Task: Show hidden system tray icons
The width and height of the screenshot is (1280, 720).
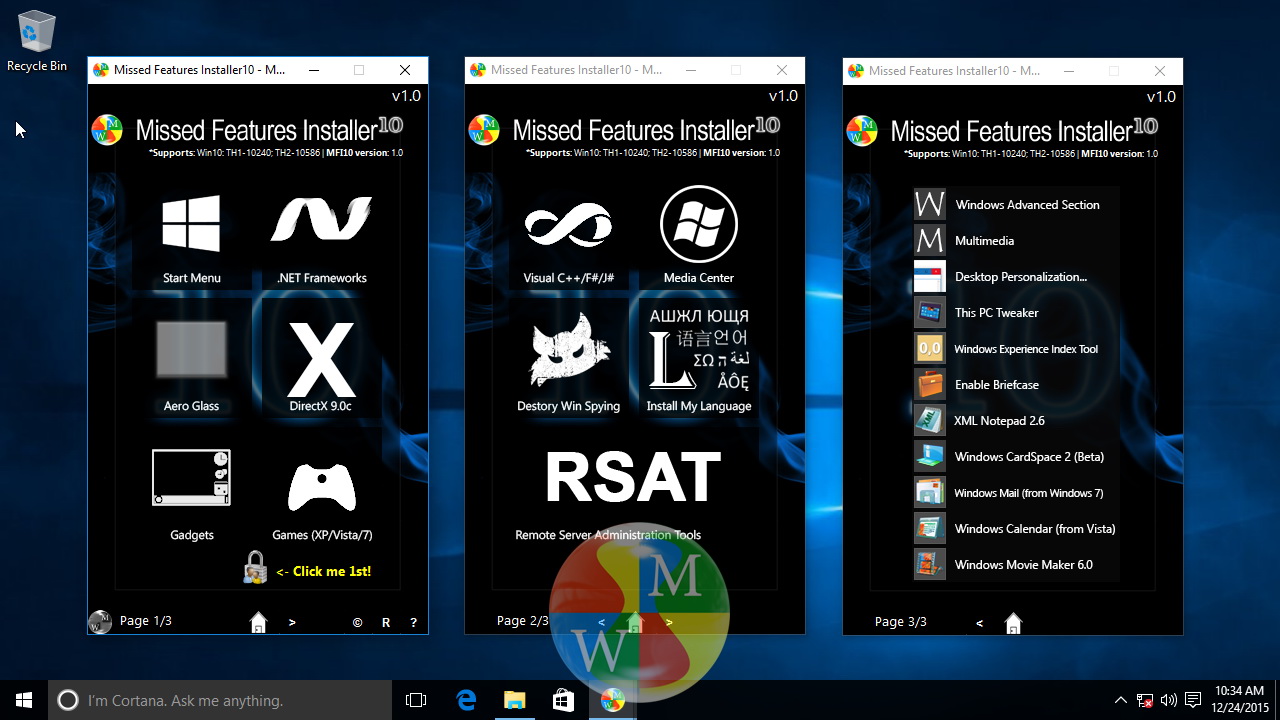Action: pos(1121,700)
